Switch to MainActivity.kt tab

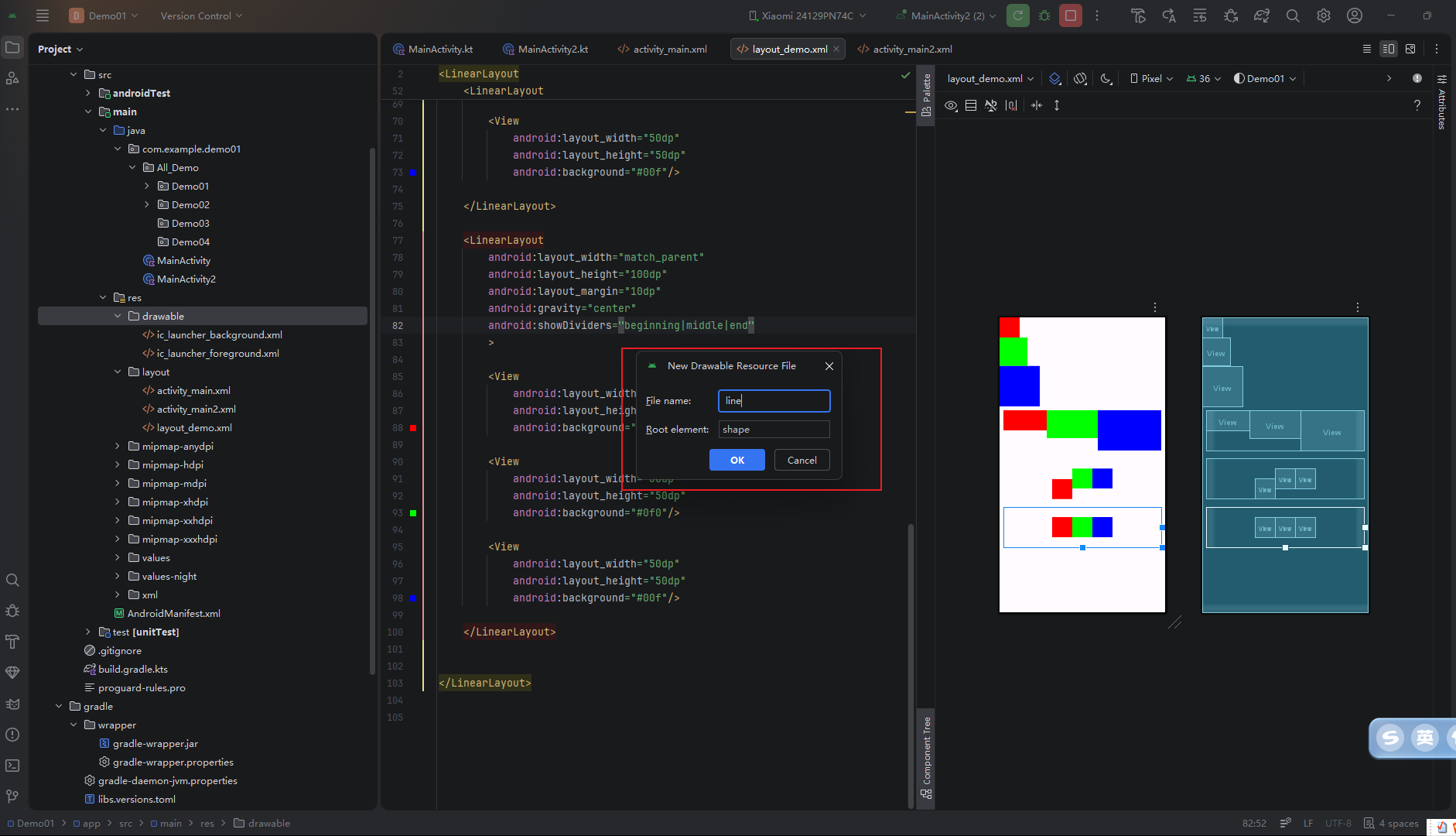click(x=433, y=49)
